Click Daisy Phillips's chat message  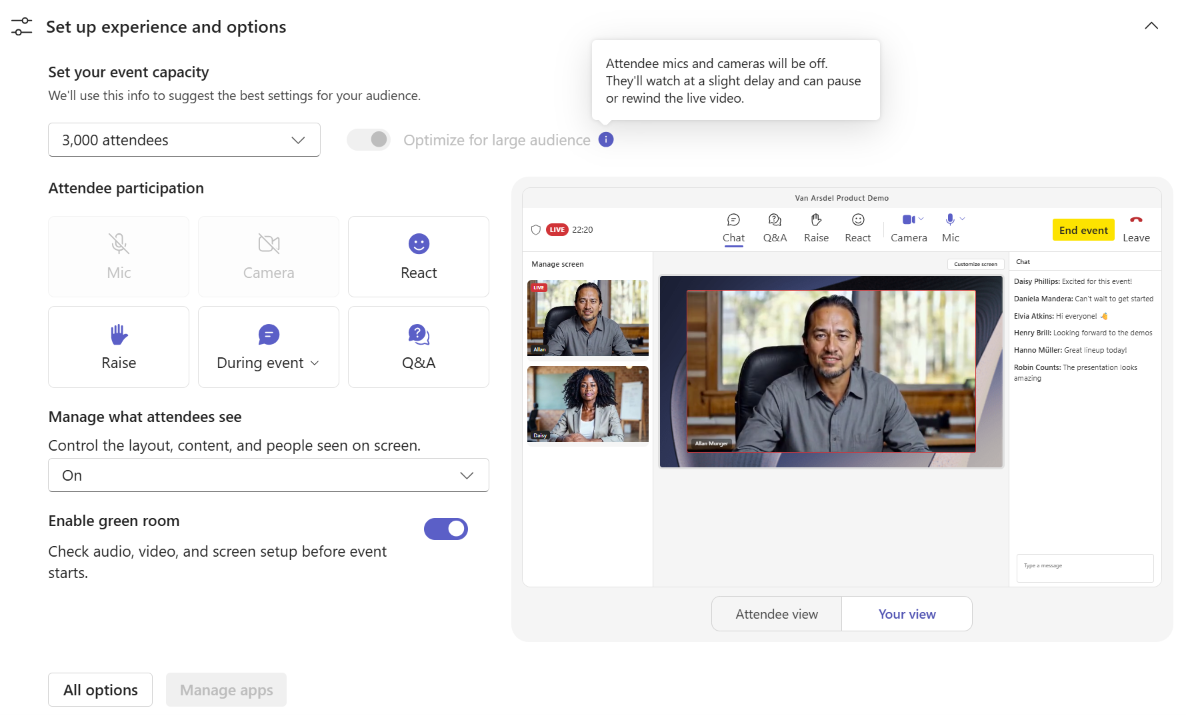[1073, 281]
